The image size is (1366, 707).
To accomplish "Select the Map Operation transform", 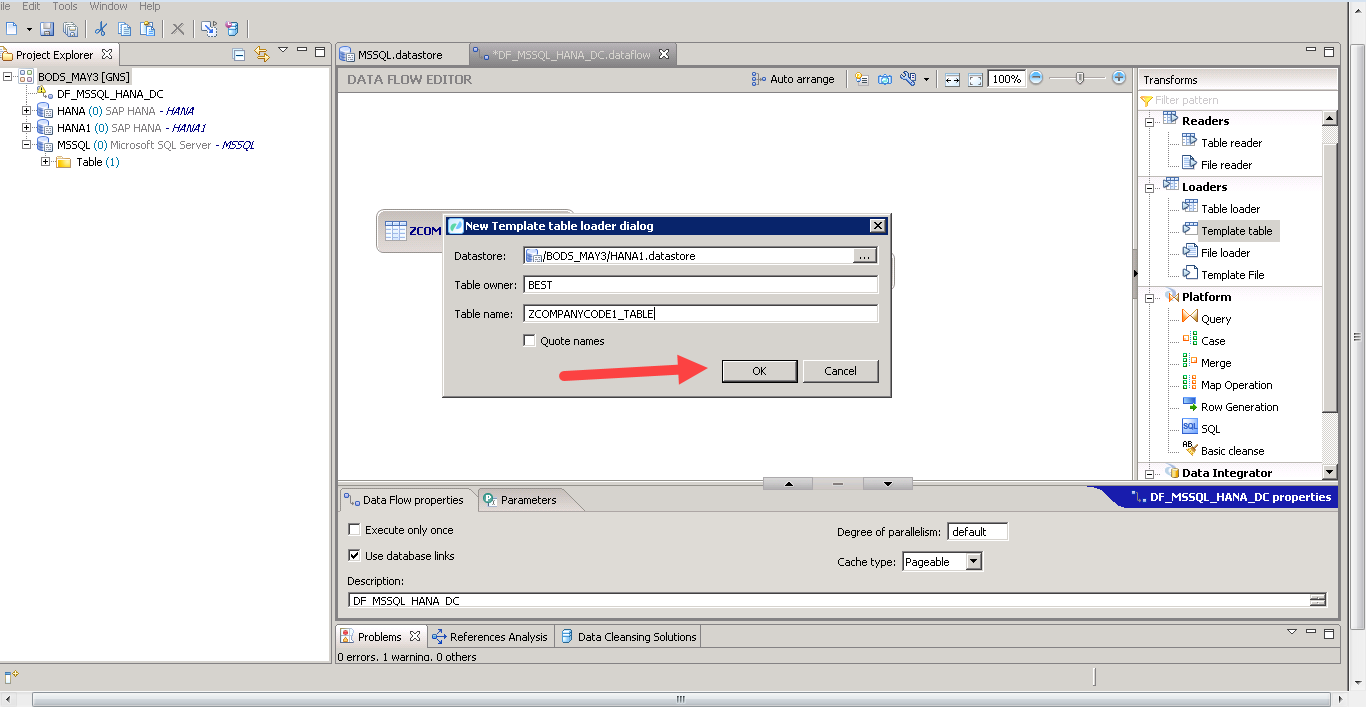I will coord(1234,384).
